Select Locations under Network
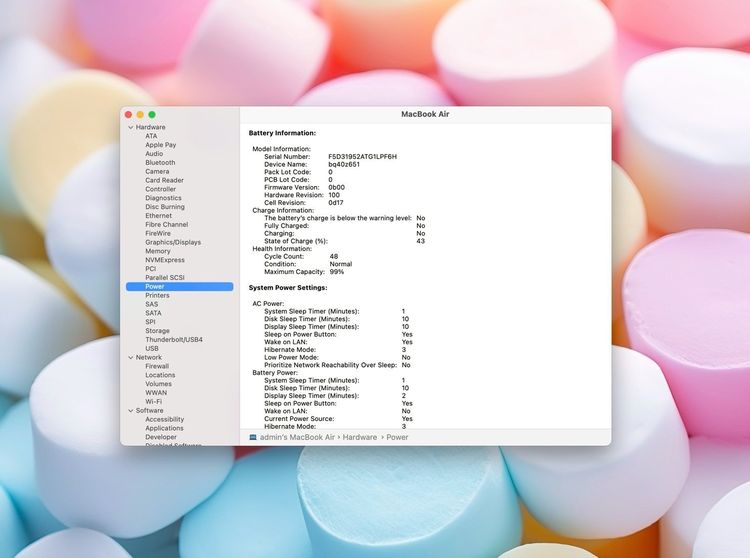The width and height of the screenshot is (750, 558). tap(160, 375)
